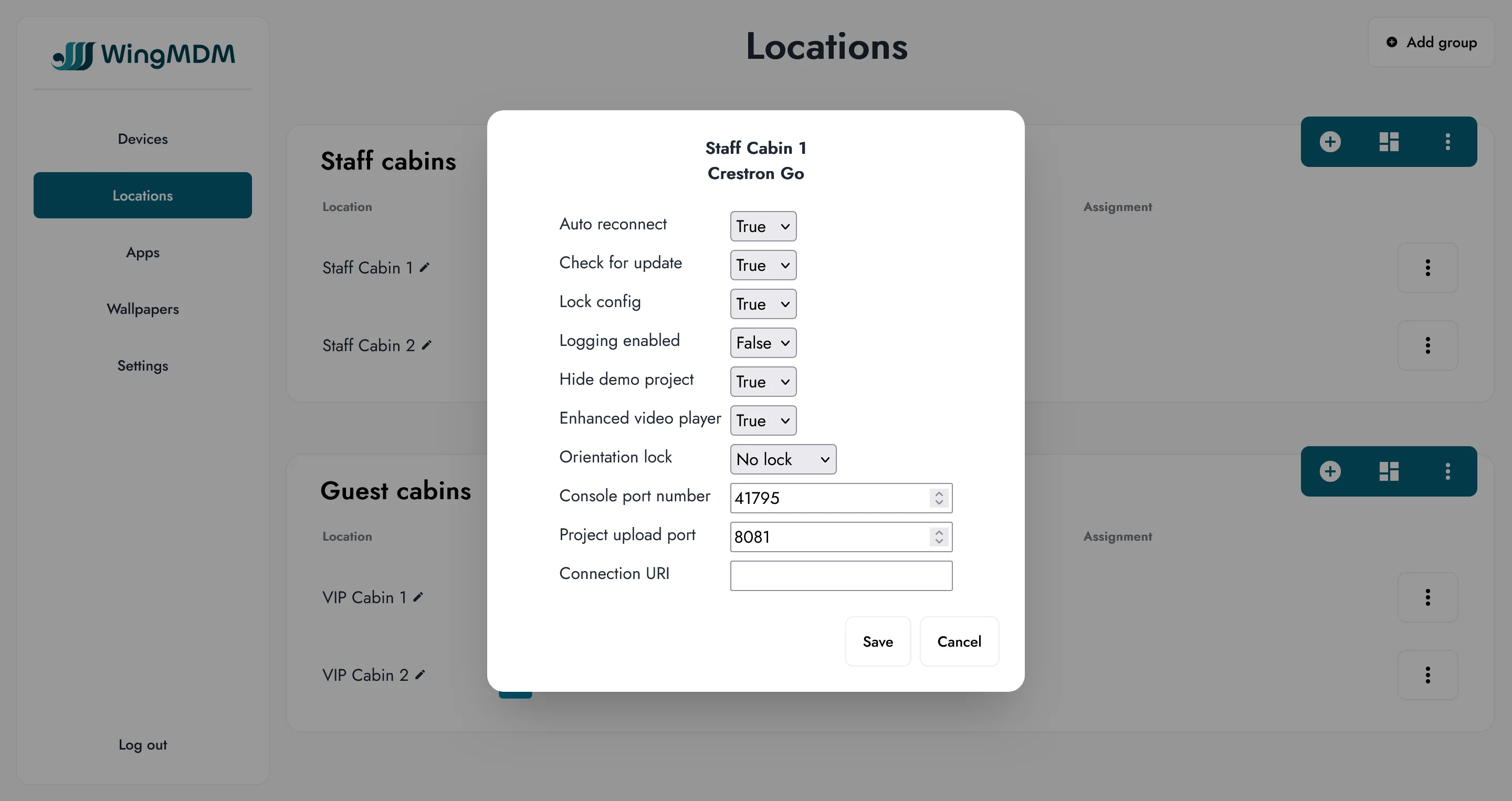Viewport: 1512px width, 801px height.
Task: Open Check for update dropdown
Action: [x=763, y=265]
